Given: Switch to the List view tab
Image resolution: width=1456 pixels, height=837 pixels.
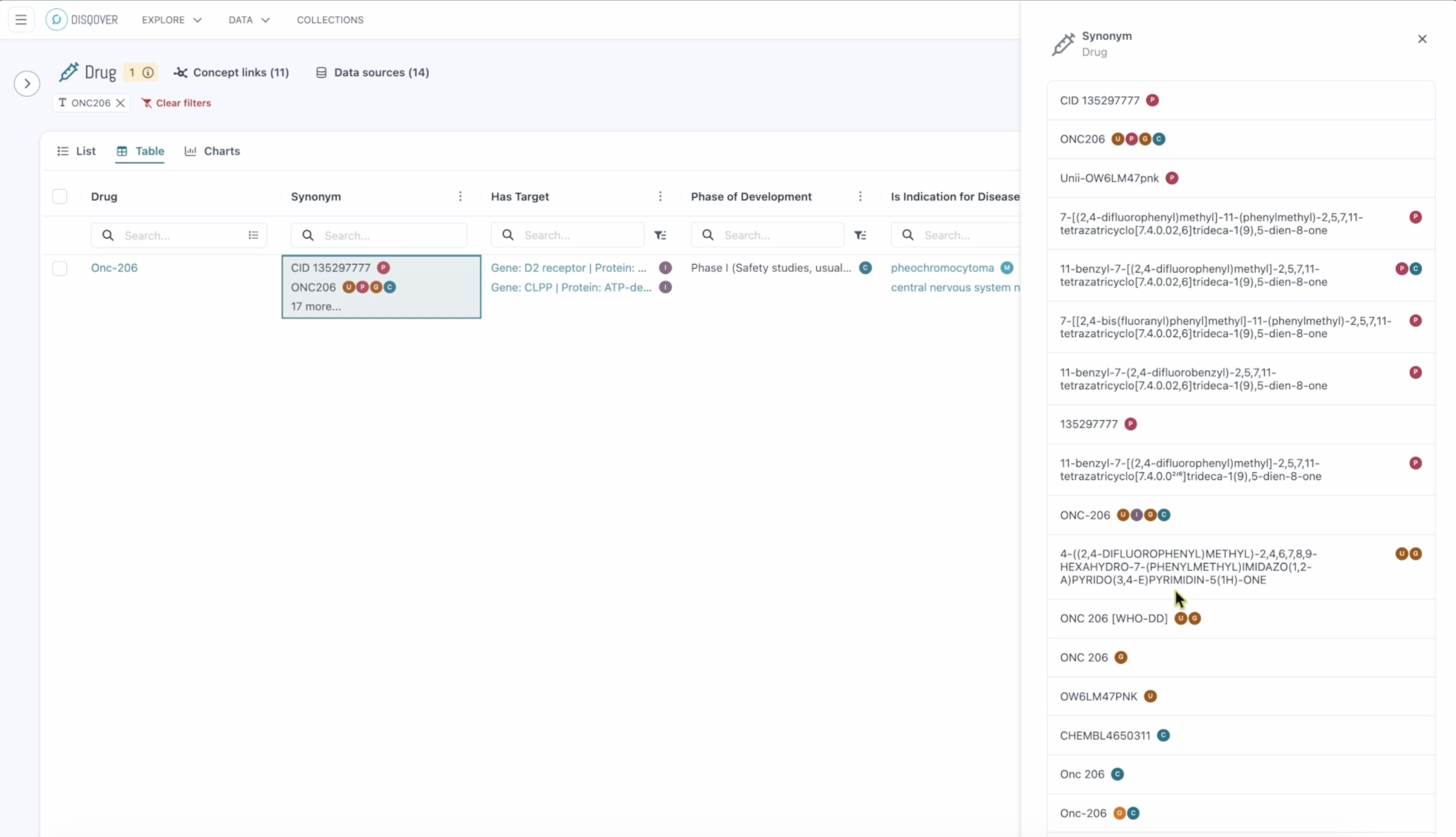Looking at the screenshot, I should click(x=76, y=151).
